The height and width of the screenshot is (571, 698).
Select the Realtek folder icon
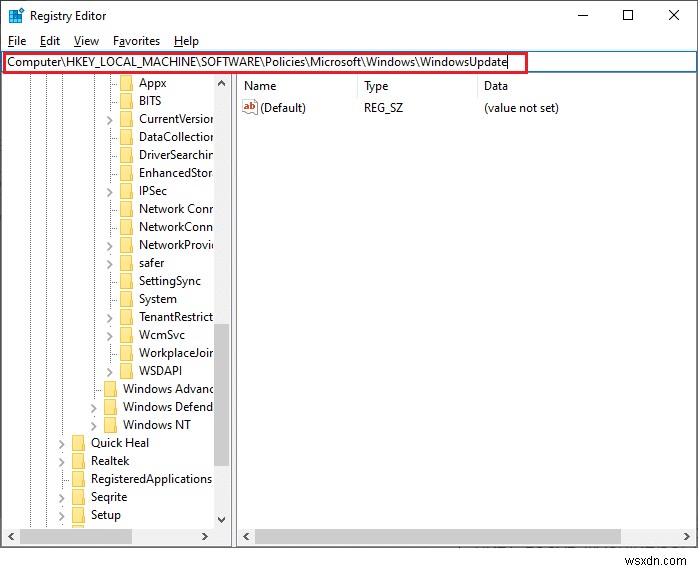point(78,461)
